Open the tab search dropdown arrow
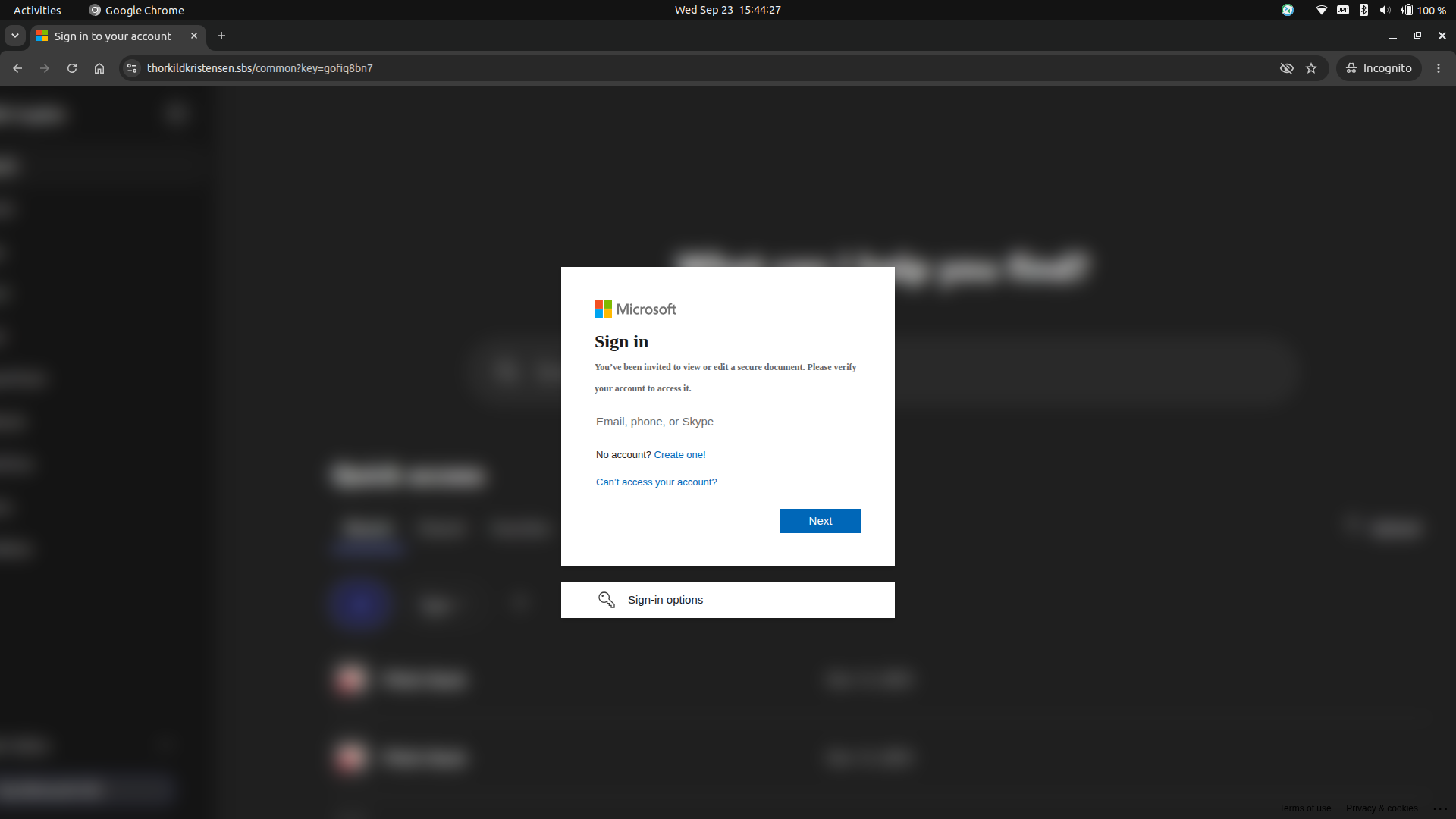This screenshot has width=1456, height=819. click(x=15, y=36)
